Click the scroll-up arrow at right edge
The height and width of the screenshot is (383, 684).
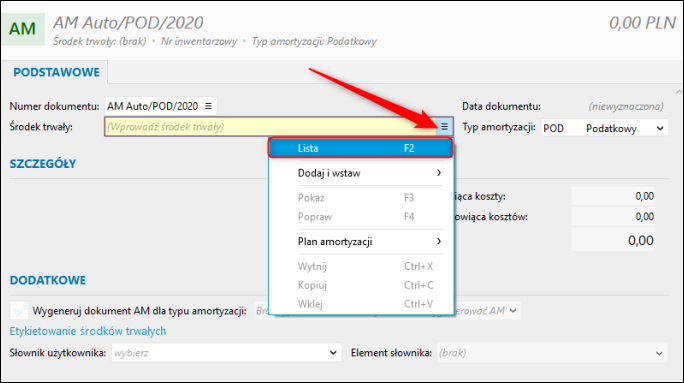click(678, 92)
